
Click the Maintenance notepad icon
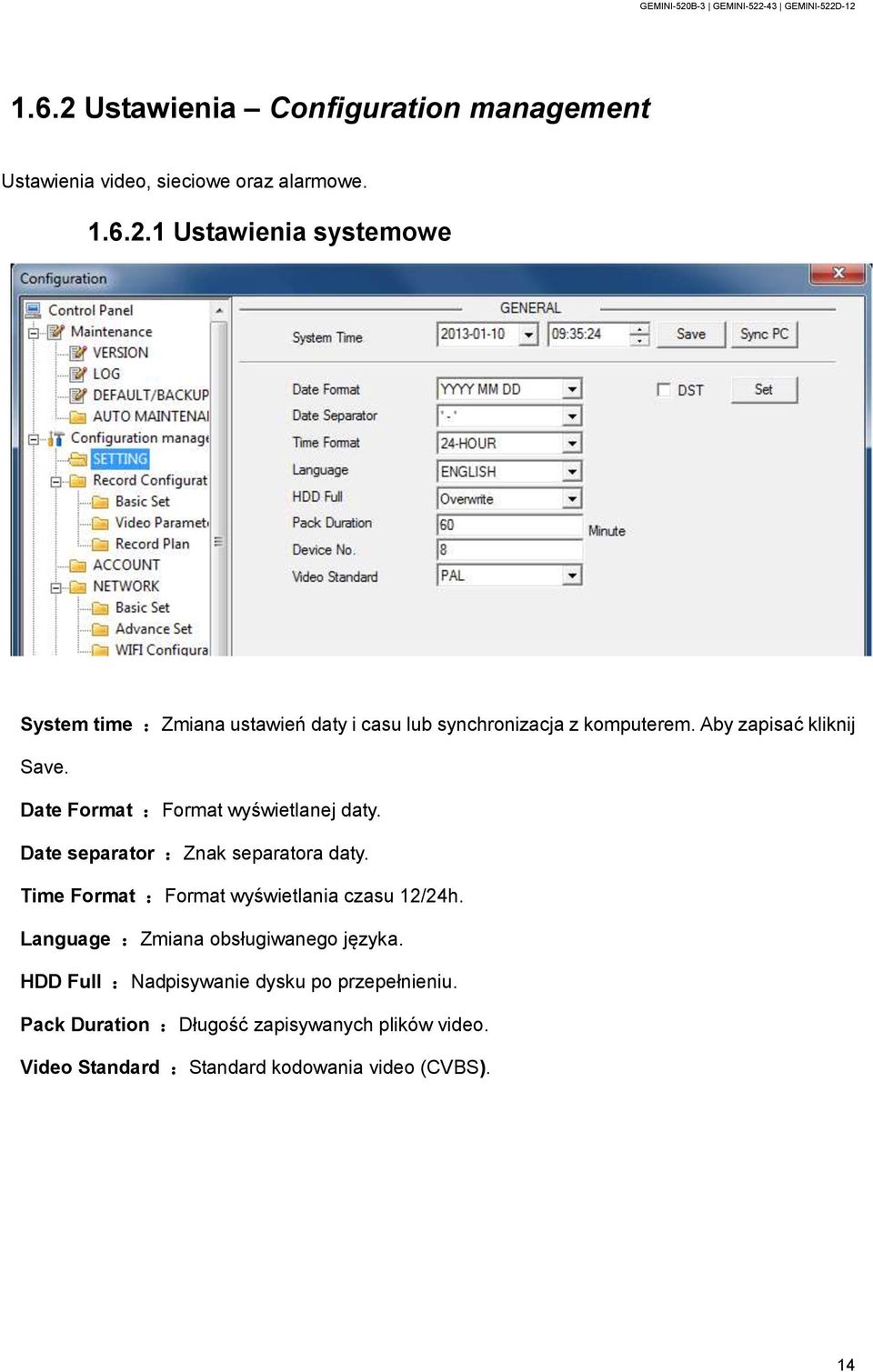(56, 331)
